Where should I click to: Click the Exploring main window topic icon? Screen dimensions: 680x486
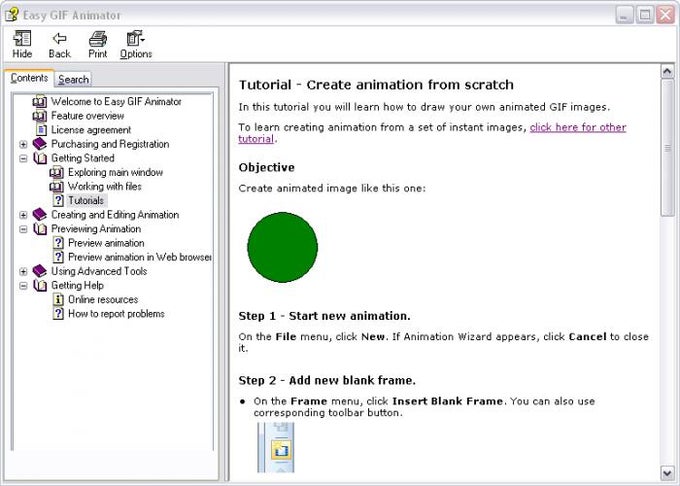[56, 173]
